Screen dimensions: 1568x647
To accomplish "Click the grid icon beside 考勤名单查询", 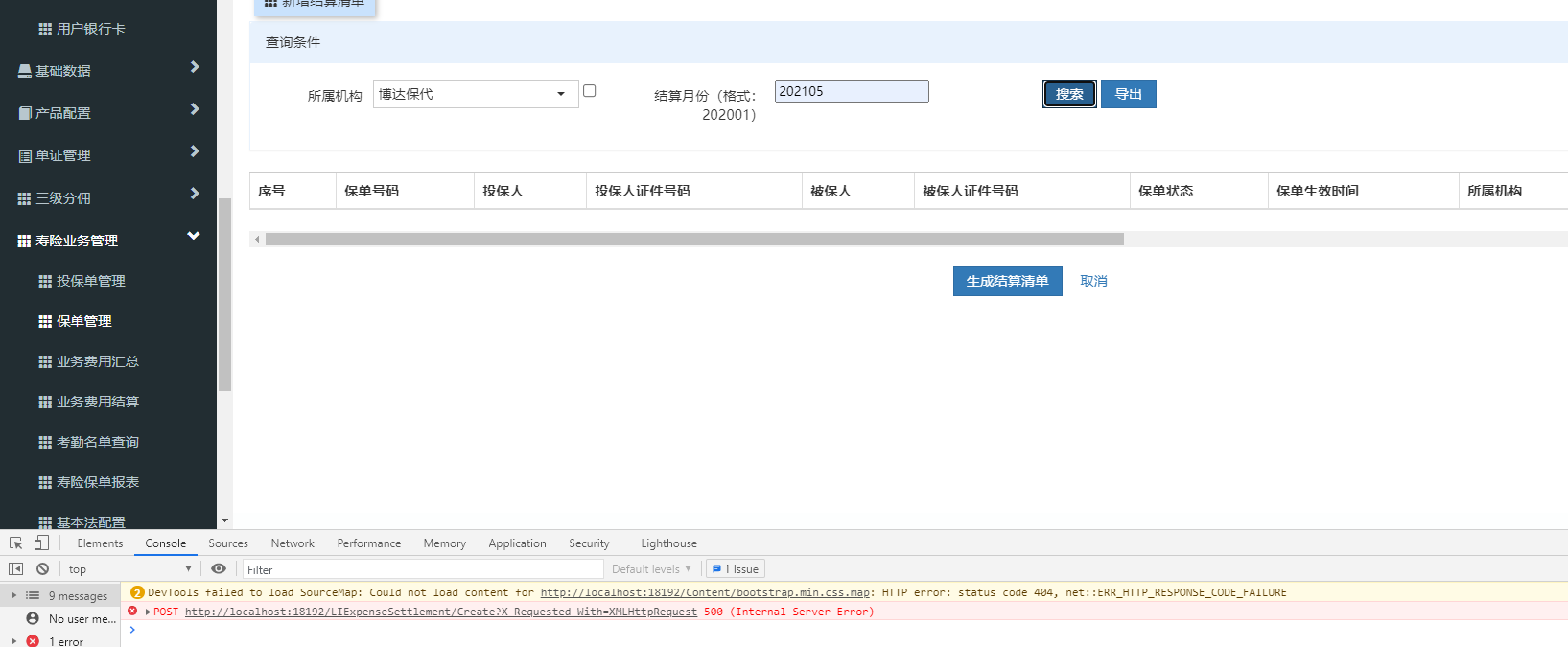I will (45, 442).
